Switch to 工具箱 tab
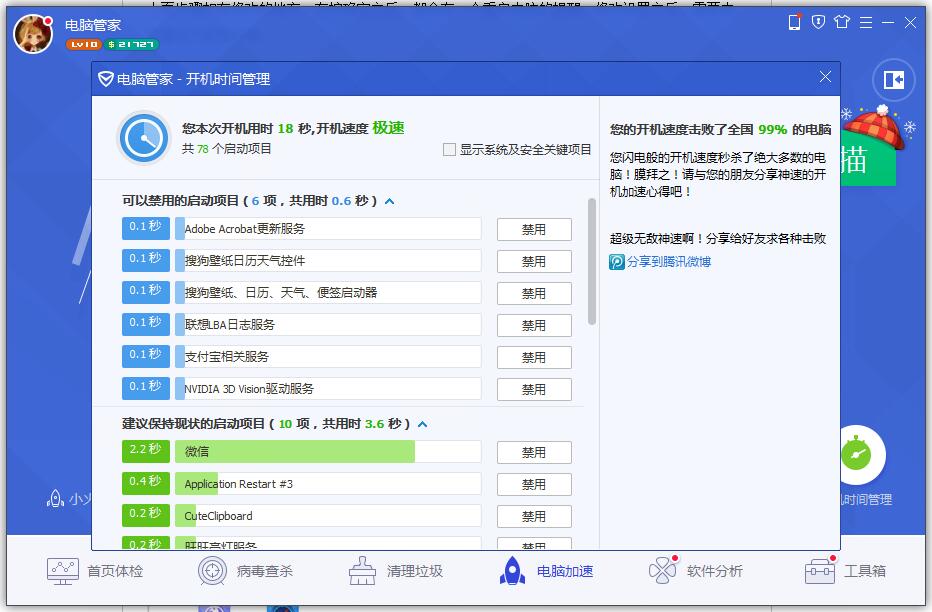Viewport: 932px width, 612px height. pos(845,571)
